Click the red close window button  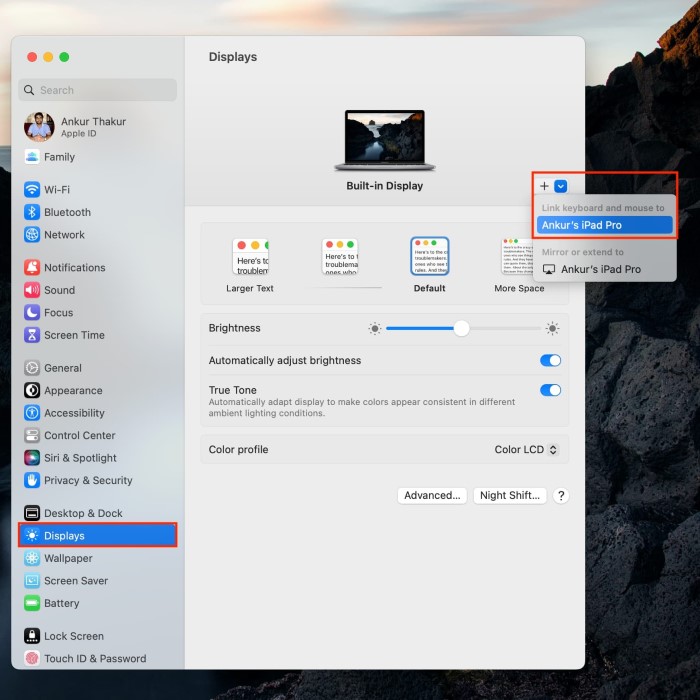click(32, 57)
